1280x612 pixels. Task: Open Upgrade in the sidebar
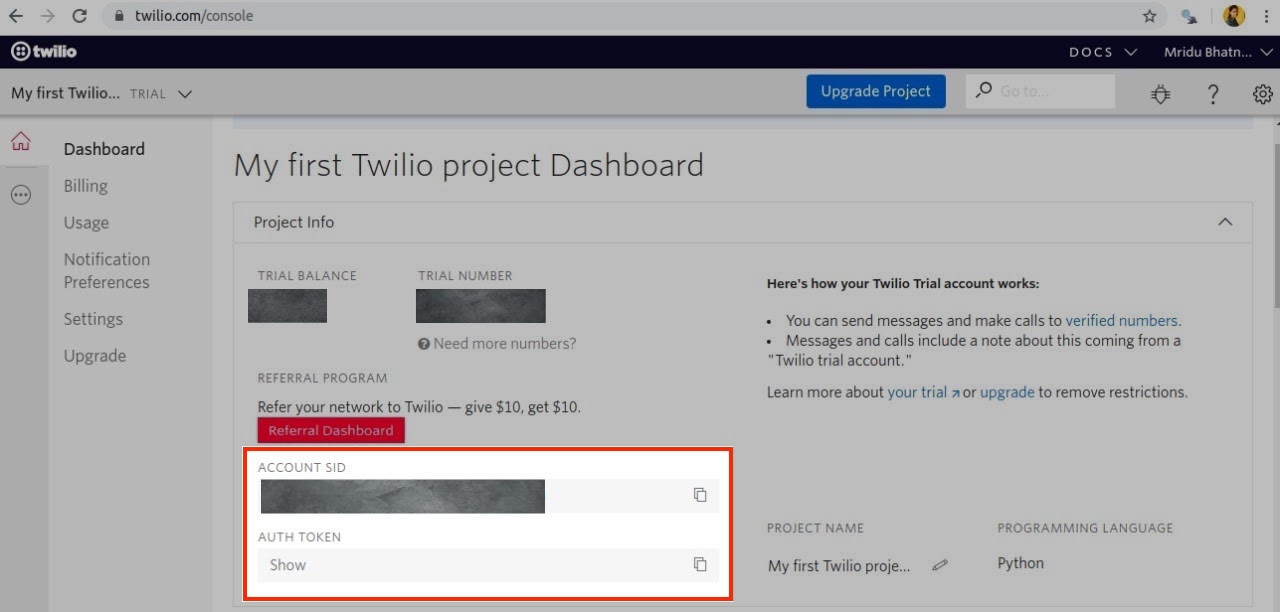[95, 356]
